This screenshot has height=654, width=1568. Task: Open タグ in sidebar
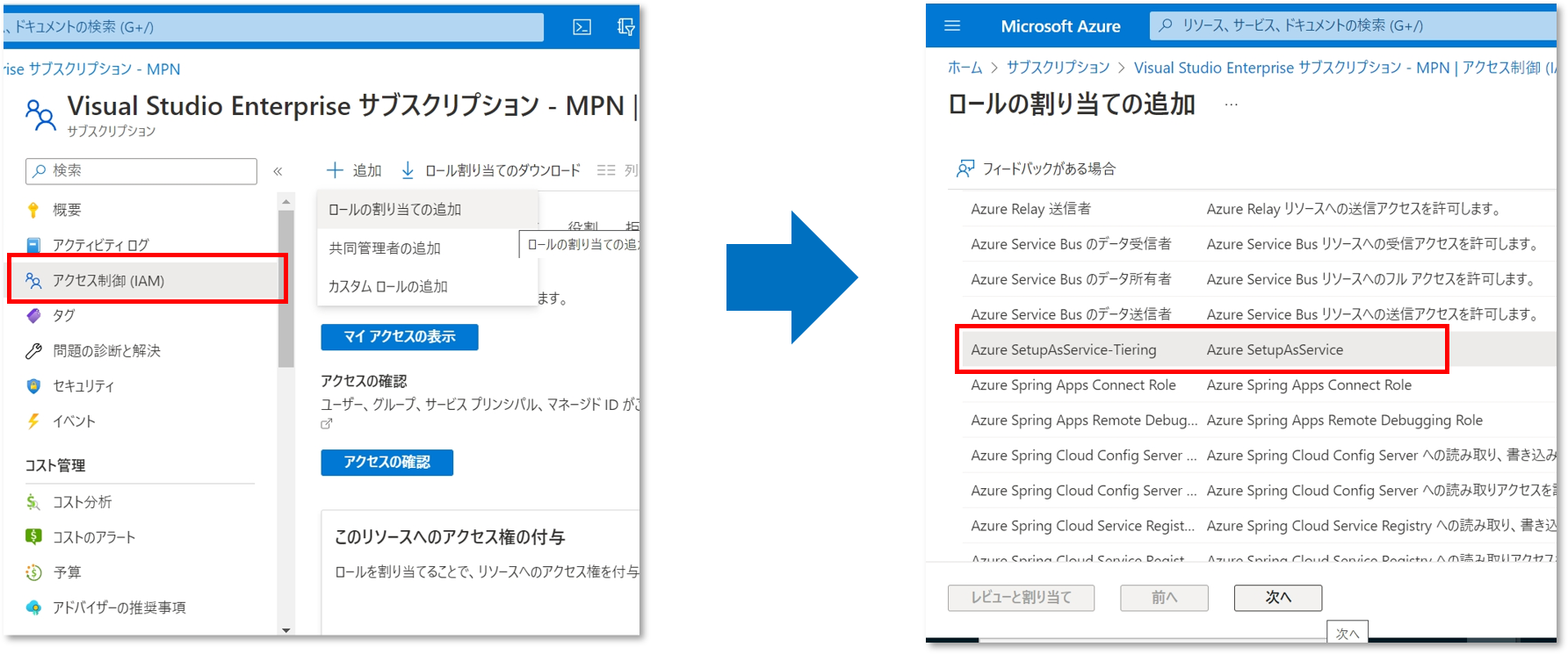(64, 315)
